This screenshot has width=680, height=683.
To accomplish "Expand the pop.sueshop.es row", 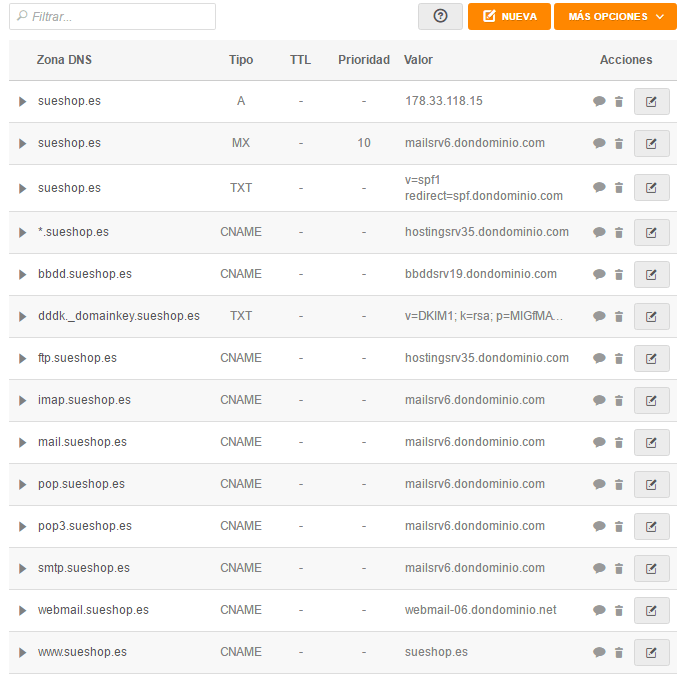I will click(x=22, y=484).
